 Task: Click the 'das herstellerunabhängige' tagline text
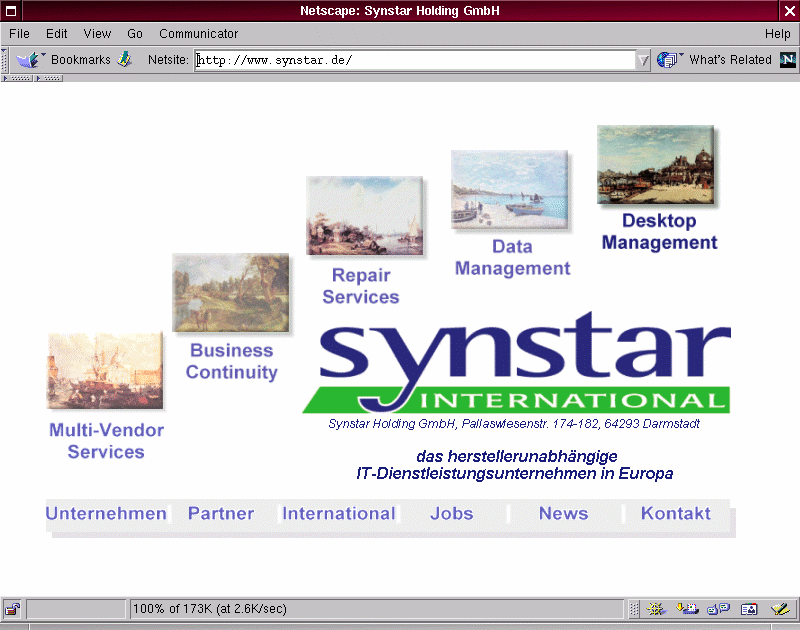[517, 456]
